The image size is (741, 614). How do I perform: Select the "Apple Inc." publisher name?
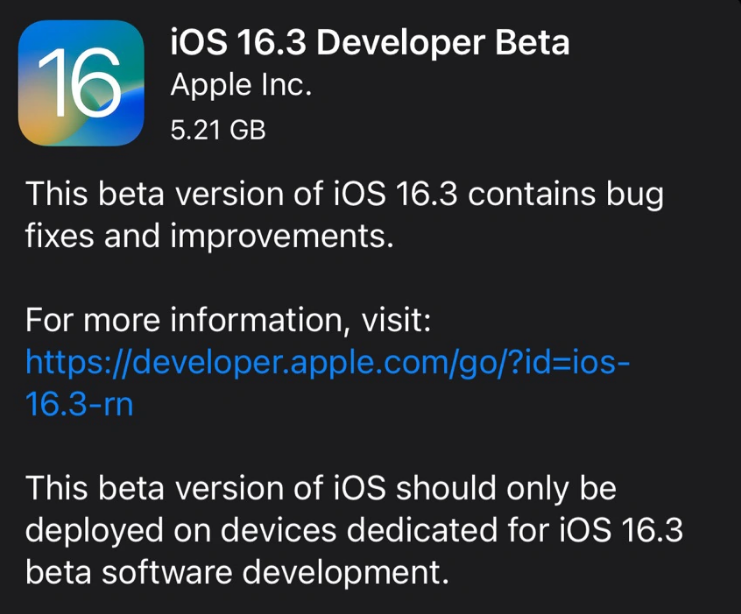coord(241,86)
